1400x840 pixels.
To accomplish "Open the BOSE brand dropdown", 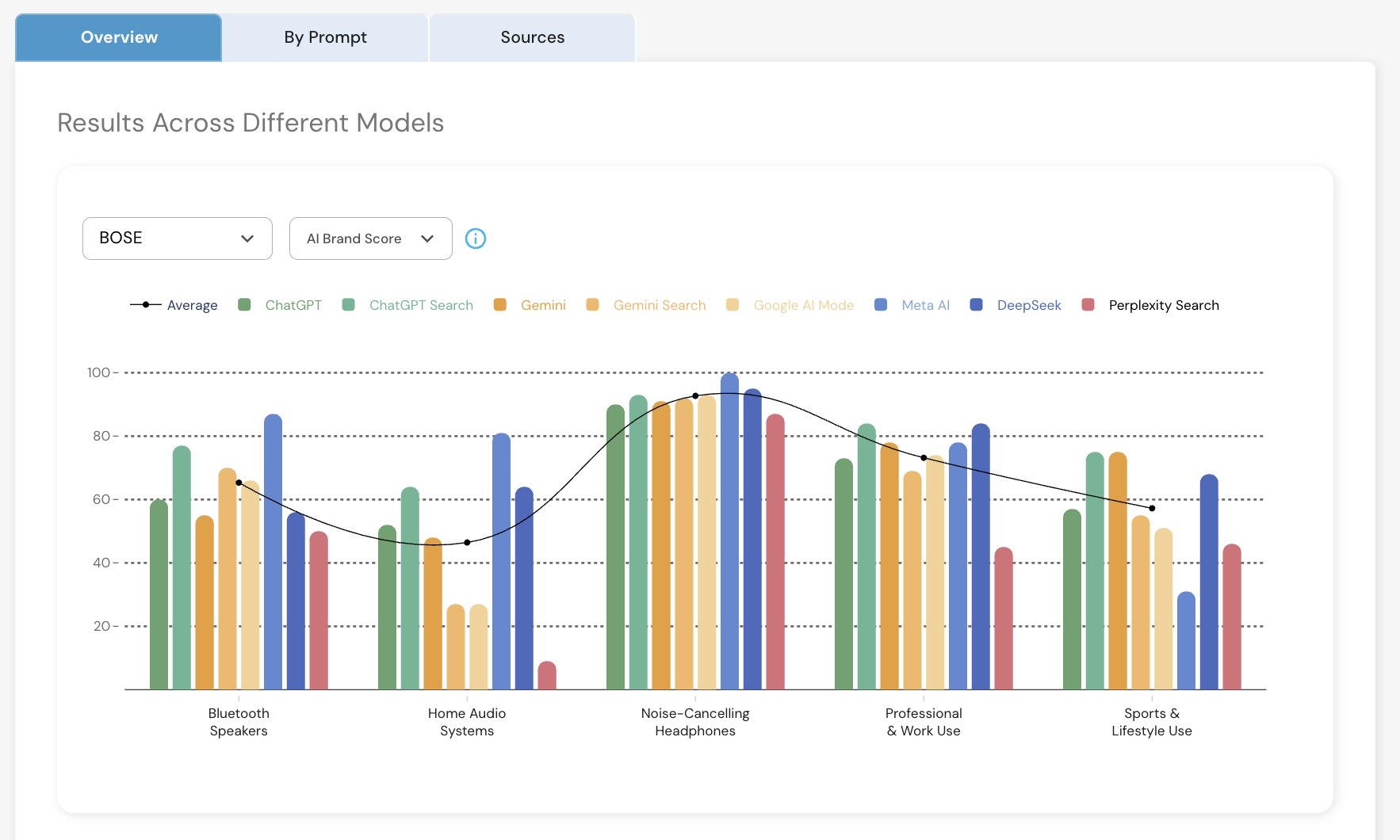I will [178, 239].
